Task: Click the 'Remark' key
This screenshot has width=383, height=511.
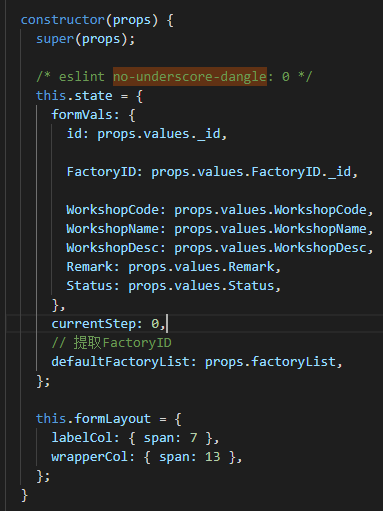Action: point(90,267)
